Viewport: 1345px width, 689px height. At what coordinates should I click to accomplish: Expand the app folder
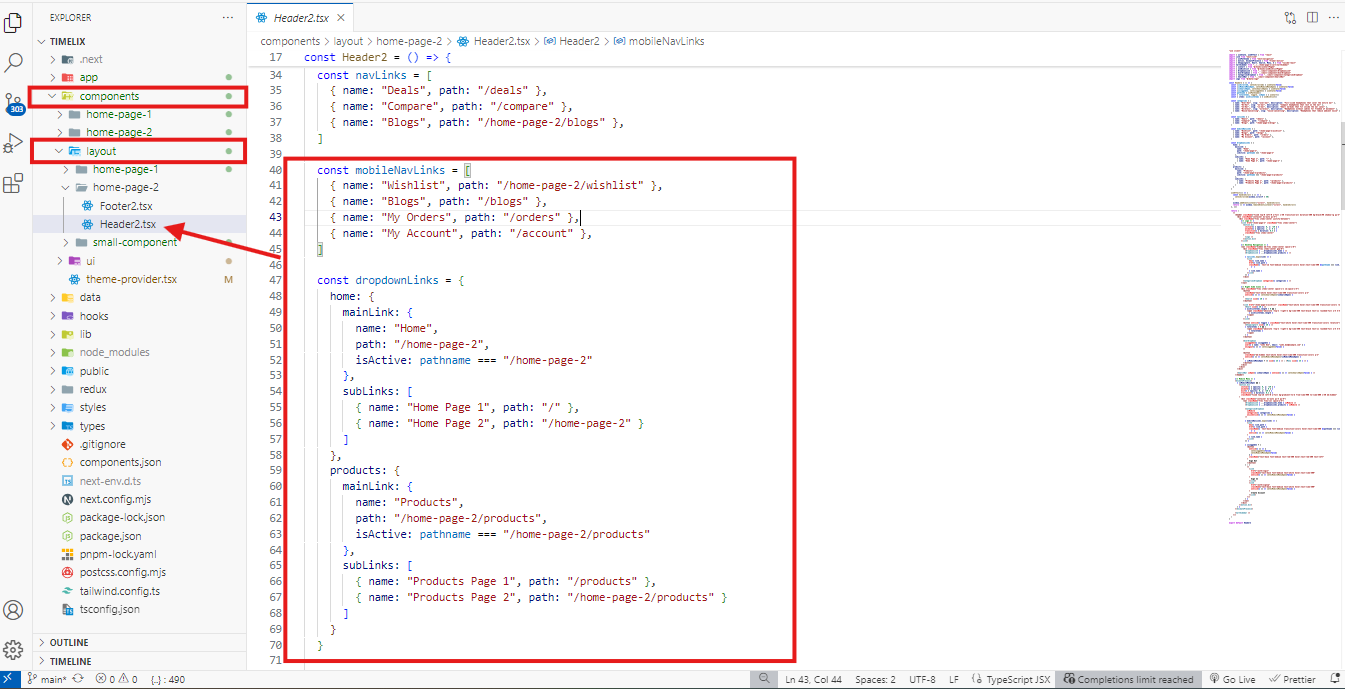139,77
